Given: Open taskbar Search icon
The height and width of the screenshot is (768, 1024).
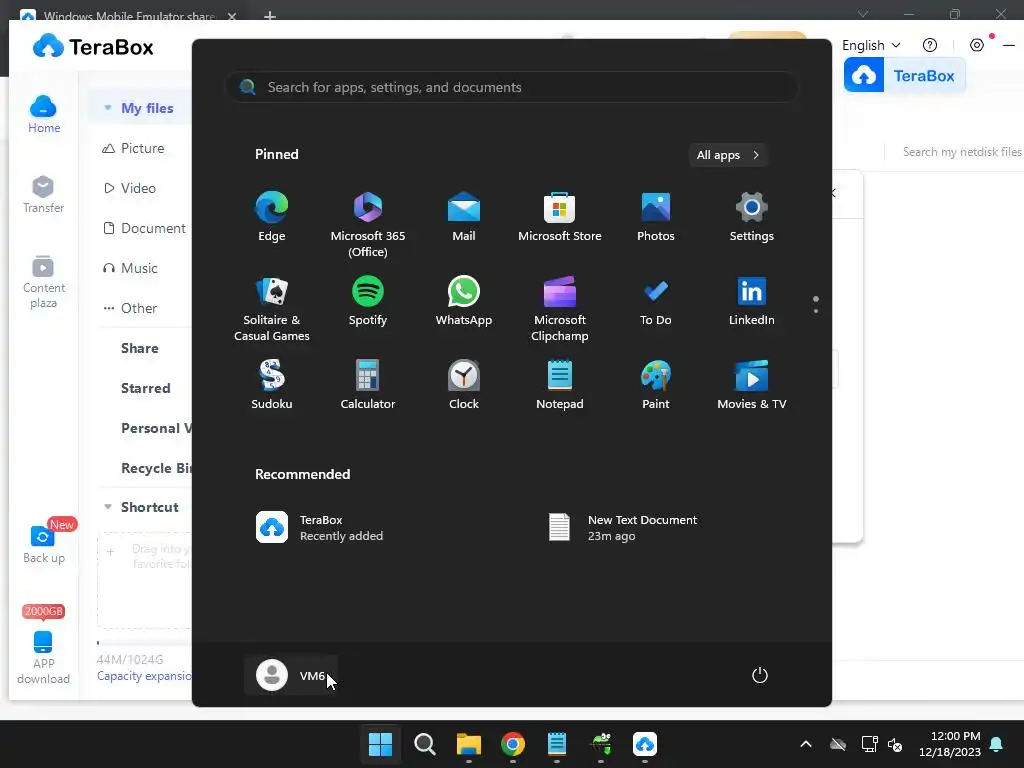Looking at the screenshot, I should click(x=424, y=744).
